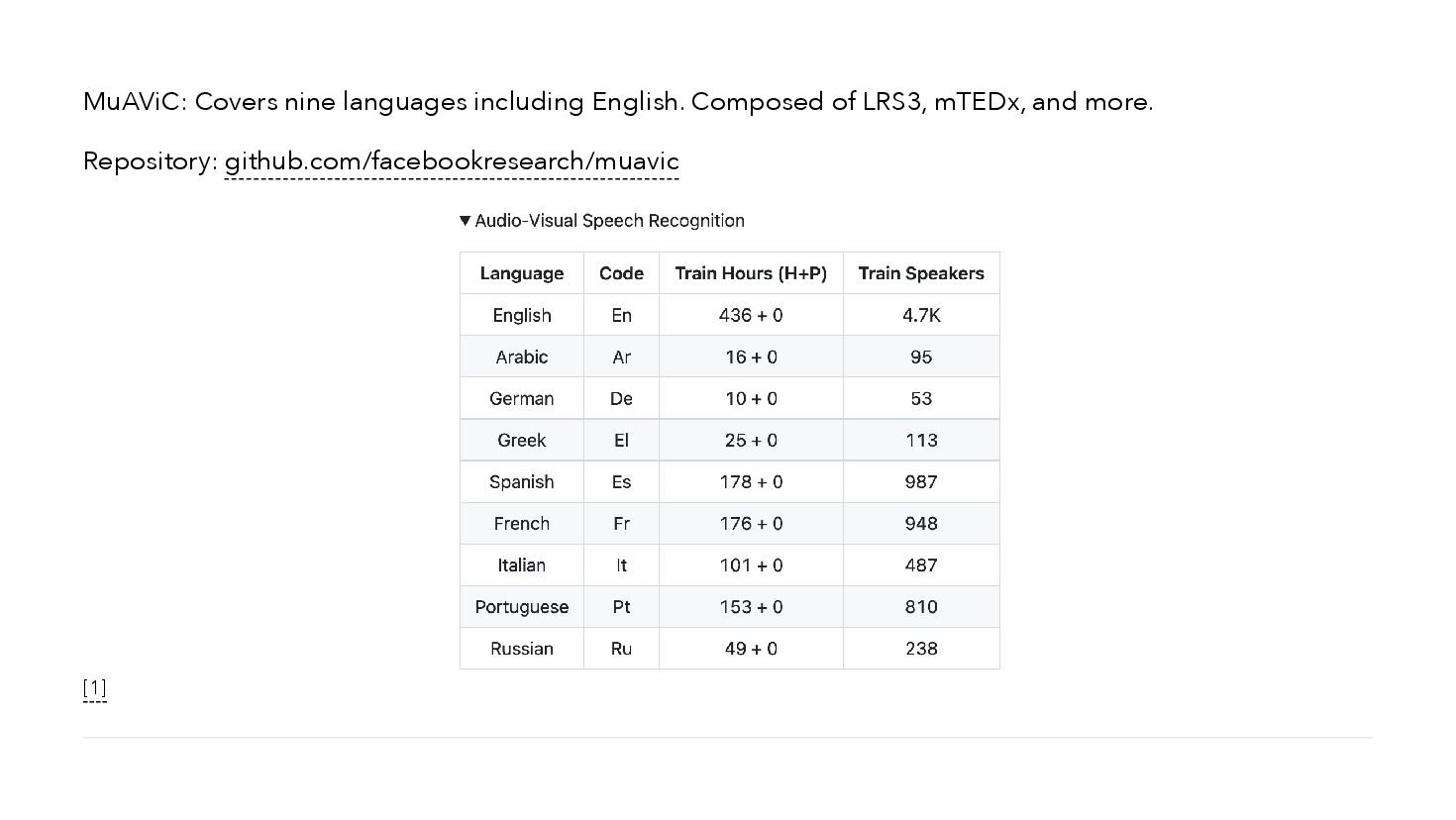Click the Train Speakers column header

920,273
